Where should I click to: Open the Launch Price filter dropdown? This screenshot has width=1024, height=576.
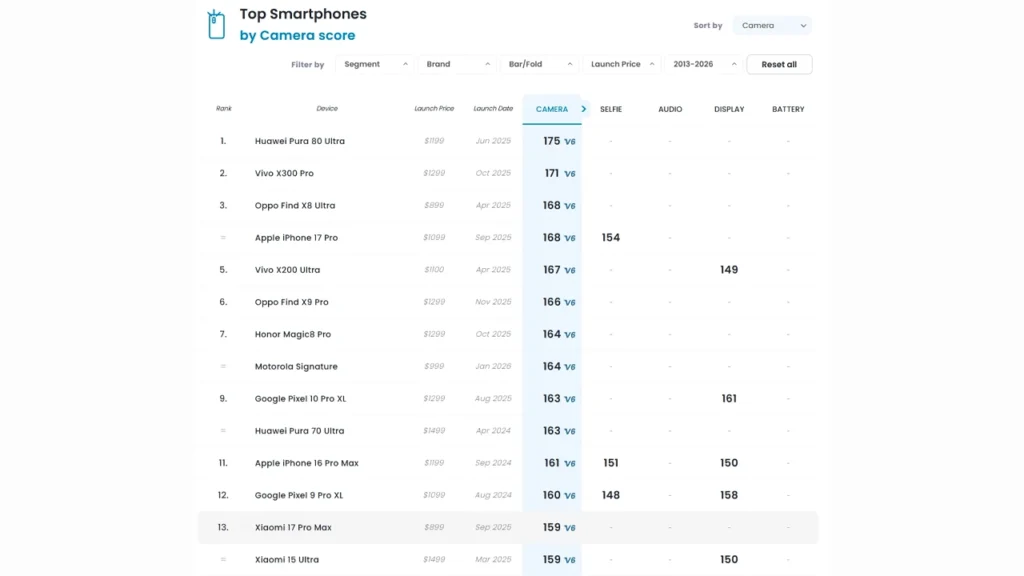621,63
